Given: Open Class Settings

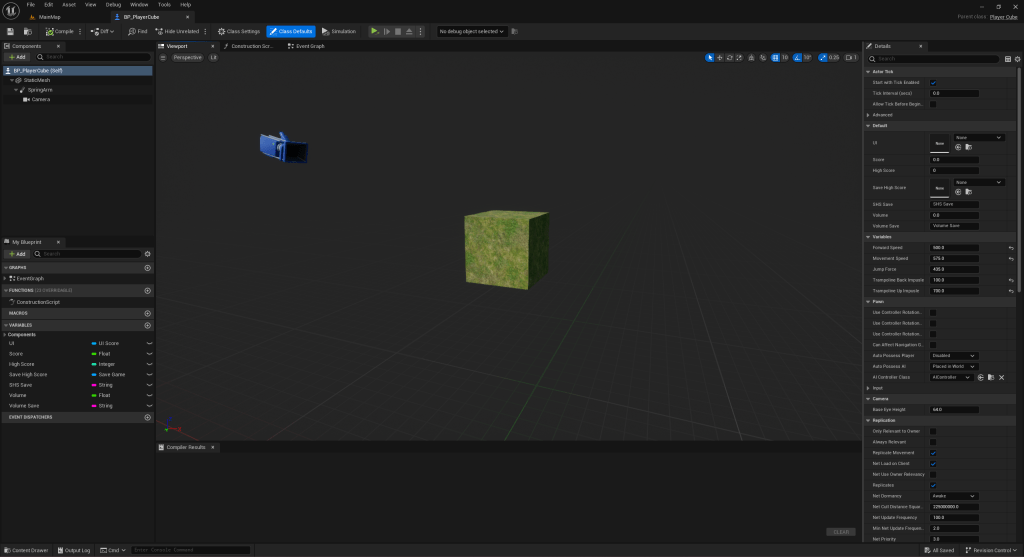Looking at the screenshot, I should [238, 31].
